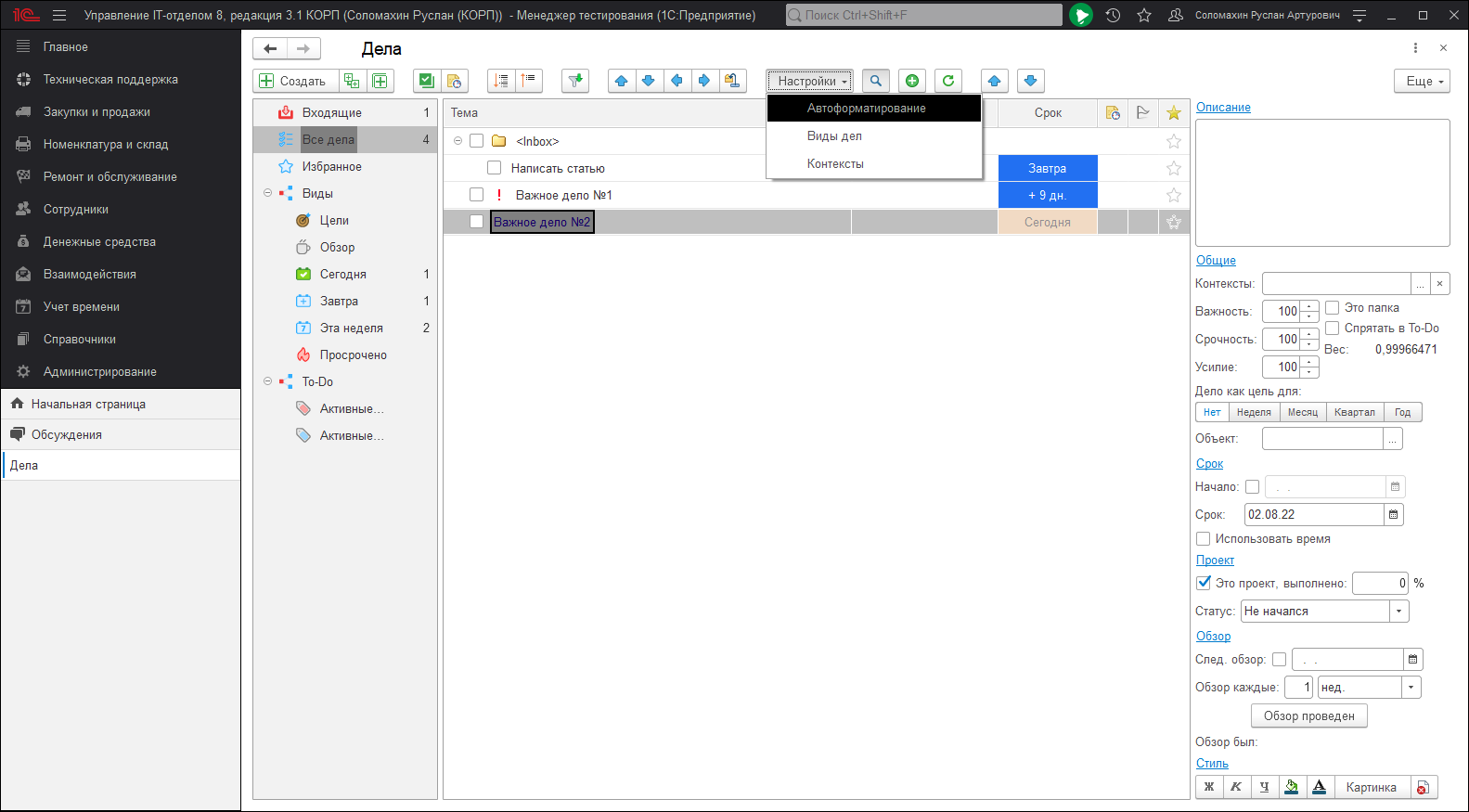Open calendar picker for Срок date field
This screenshot has width=1469, height=812.
(1393, 514)
